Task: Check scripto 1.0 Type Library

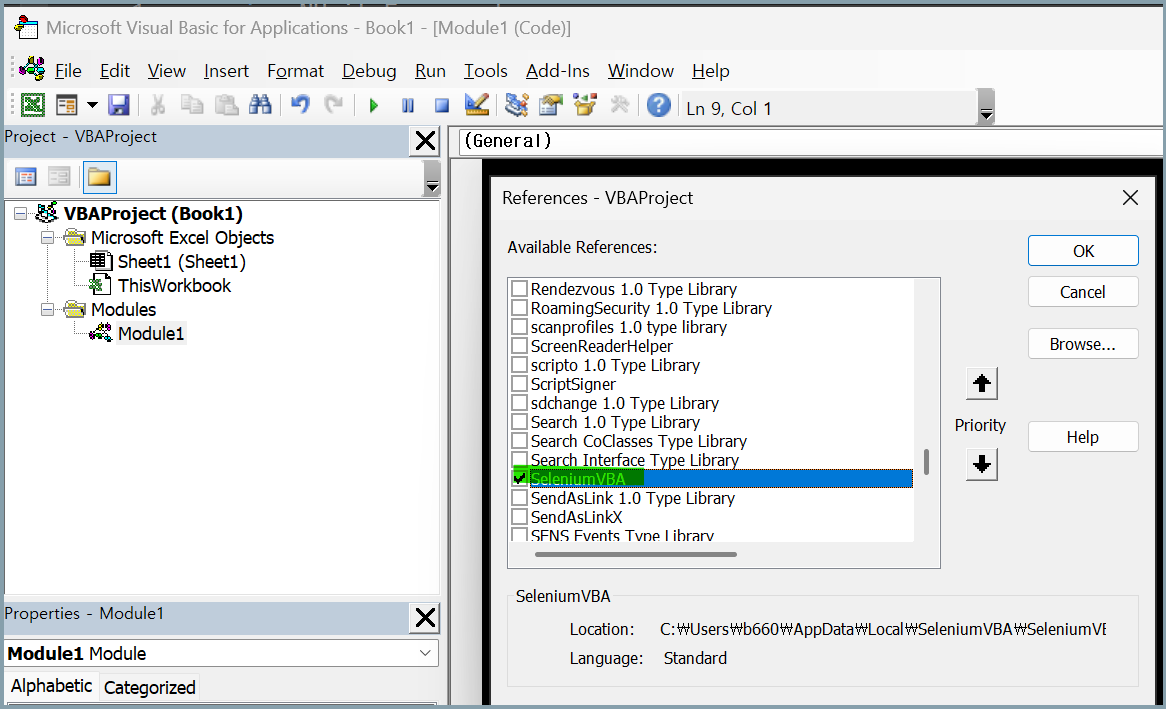Action: (x=520, y=365)
